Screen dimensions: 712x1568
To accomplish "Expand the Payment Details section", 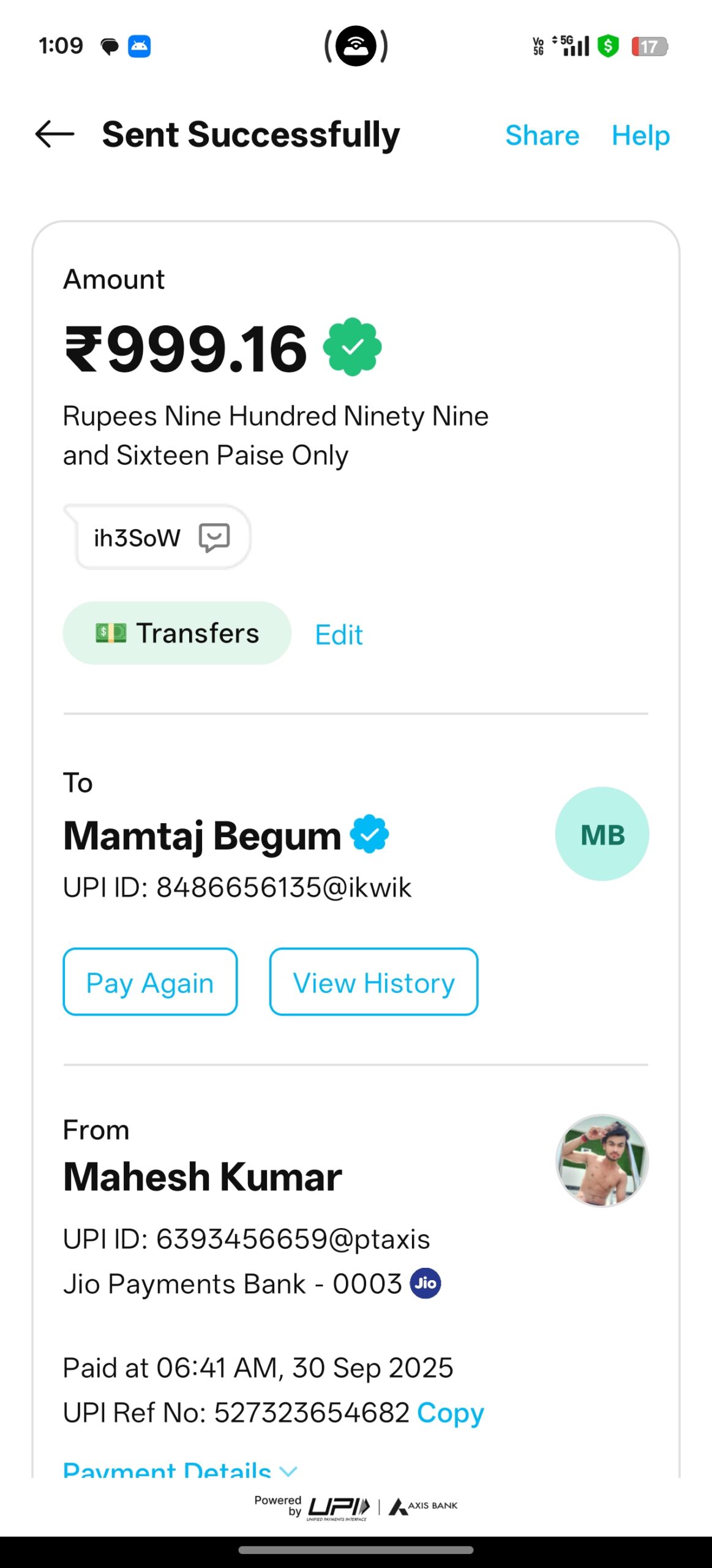I will coord(167,1469).
